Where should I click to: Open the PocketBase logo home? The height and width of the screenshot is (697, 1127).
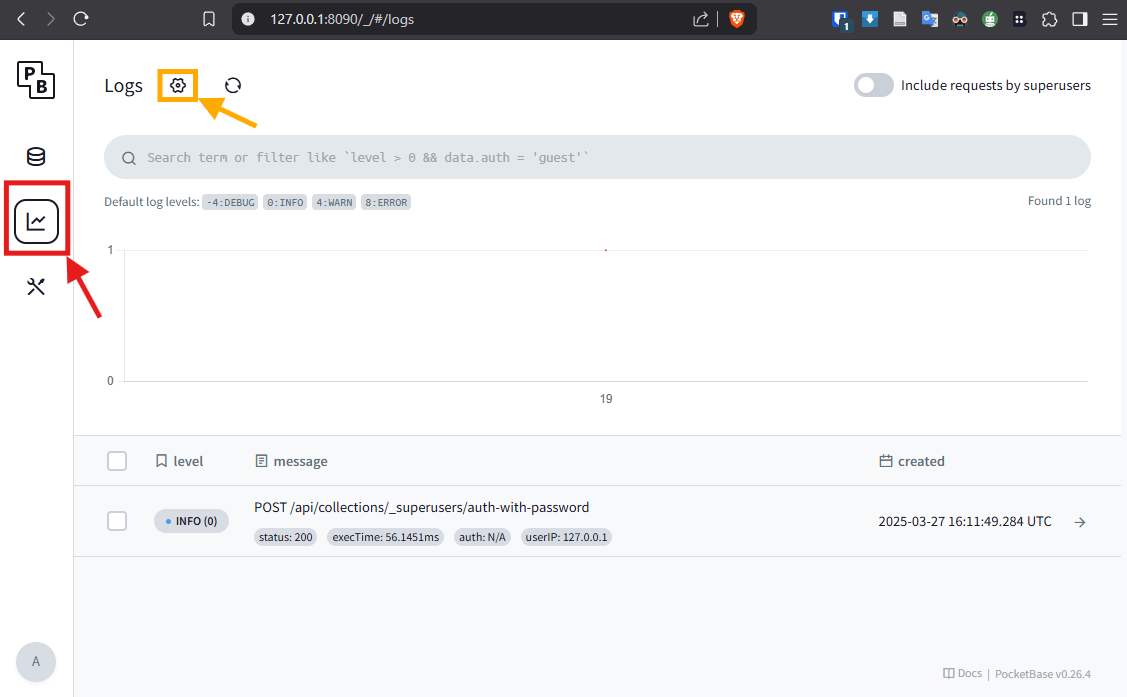[36, 80]
